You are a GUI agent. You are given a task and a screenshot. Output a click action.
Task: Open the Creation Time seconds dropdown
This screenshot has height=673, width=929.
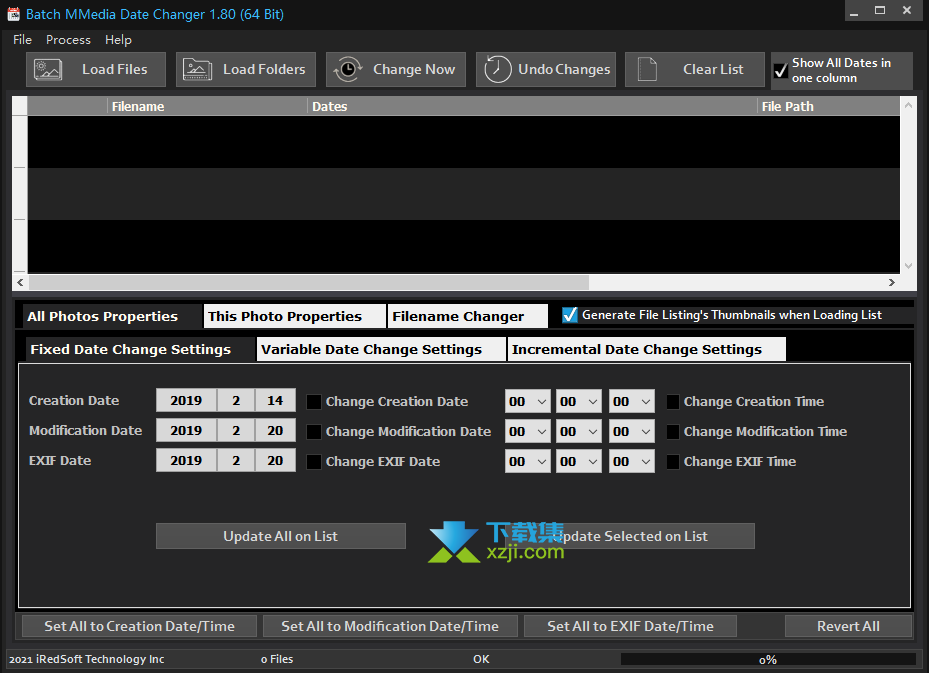click(x=632, y=402)
